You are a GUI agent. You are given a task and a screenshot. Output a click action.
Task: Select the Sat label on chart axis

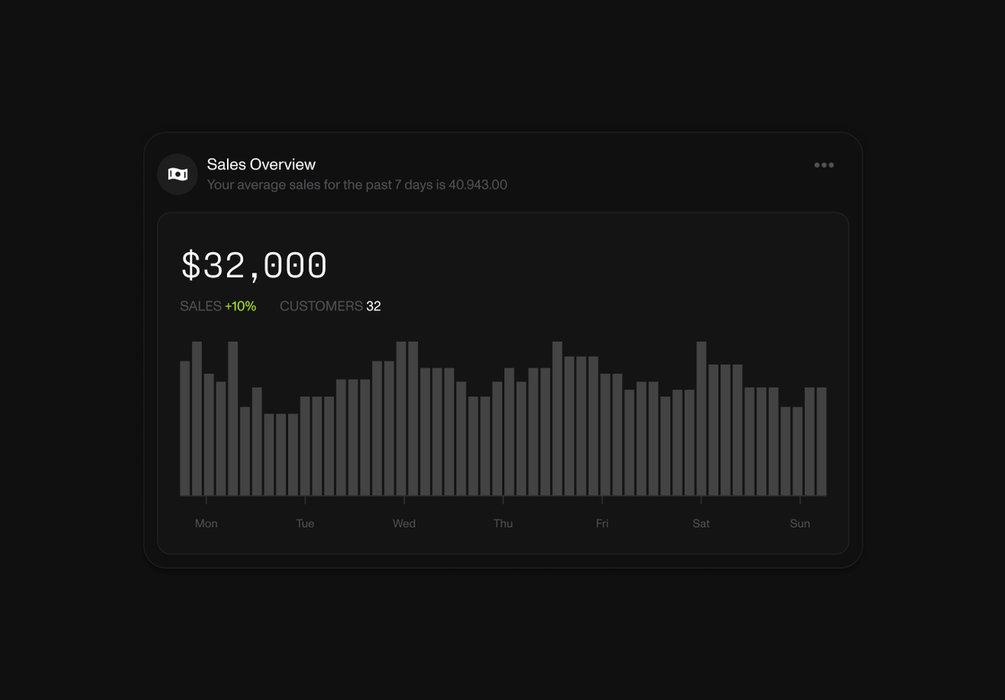click(x=701, y=523)
